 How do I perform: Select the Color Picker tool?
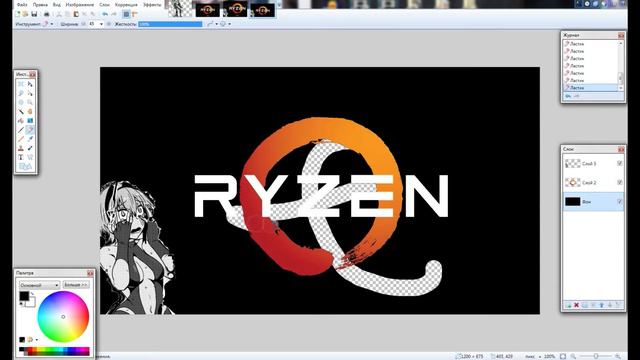[x=30, y=139]
